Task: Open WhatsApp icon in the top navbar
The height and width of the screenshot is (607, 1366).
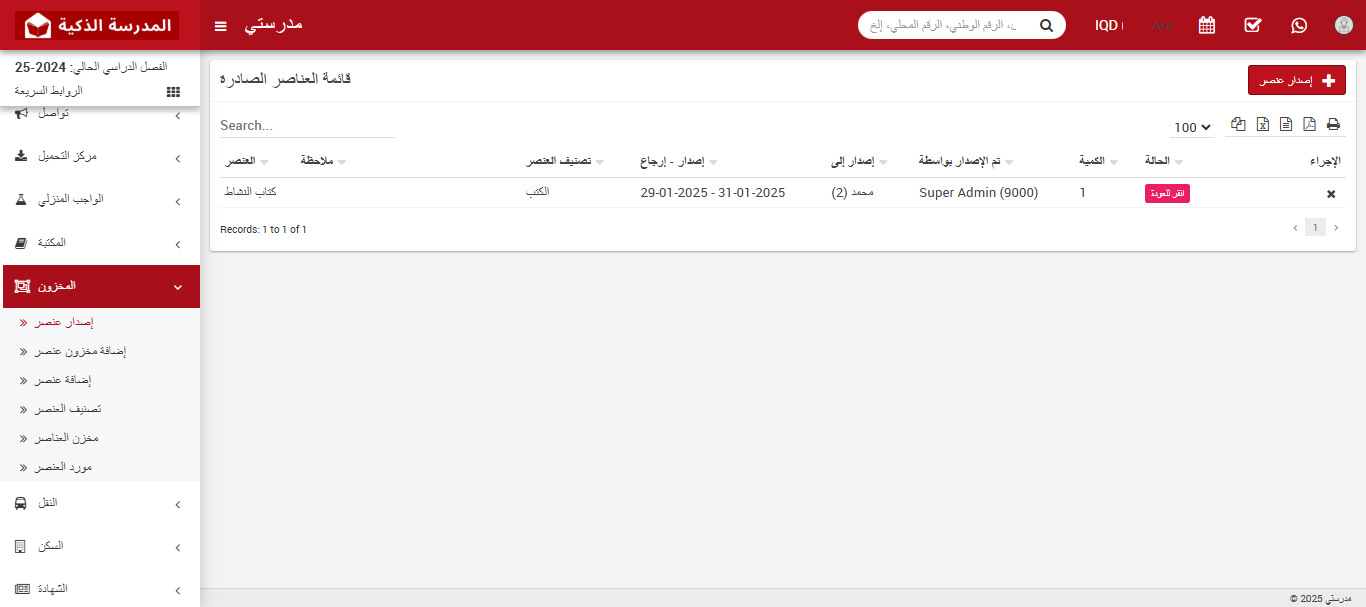Action: tap(1298, 25)
